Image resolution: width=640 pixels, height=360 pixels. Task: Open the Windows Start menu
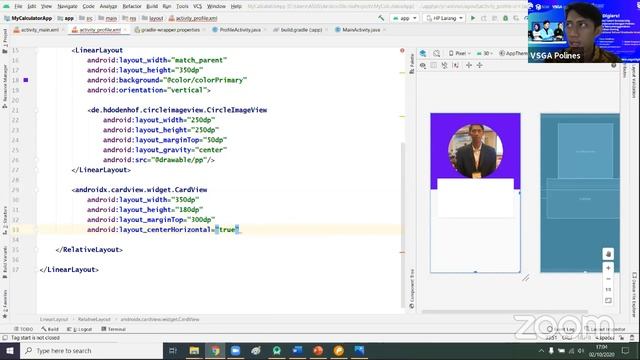tap(10, 351)
